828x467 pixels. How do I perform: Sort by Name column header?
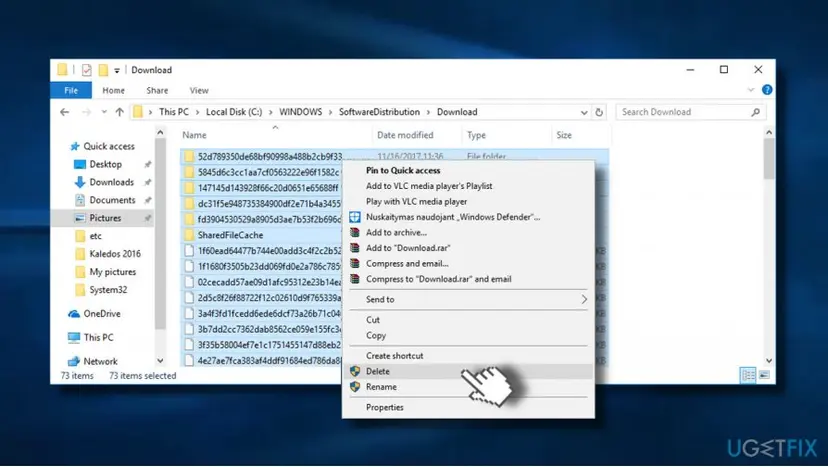click(x=194, y=135)
